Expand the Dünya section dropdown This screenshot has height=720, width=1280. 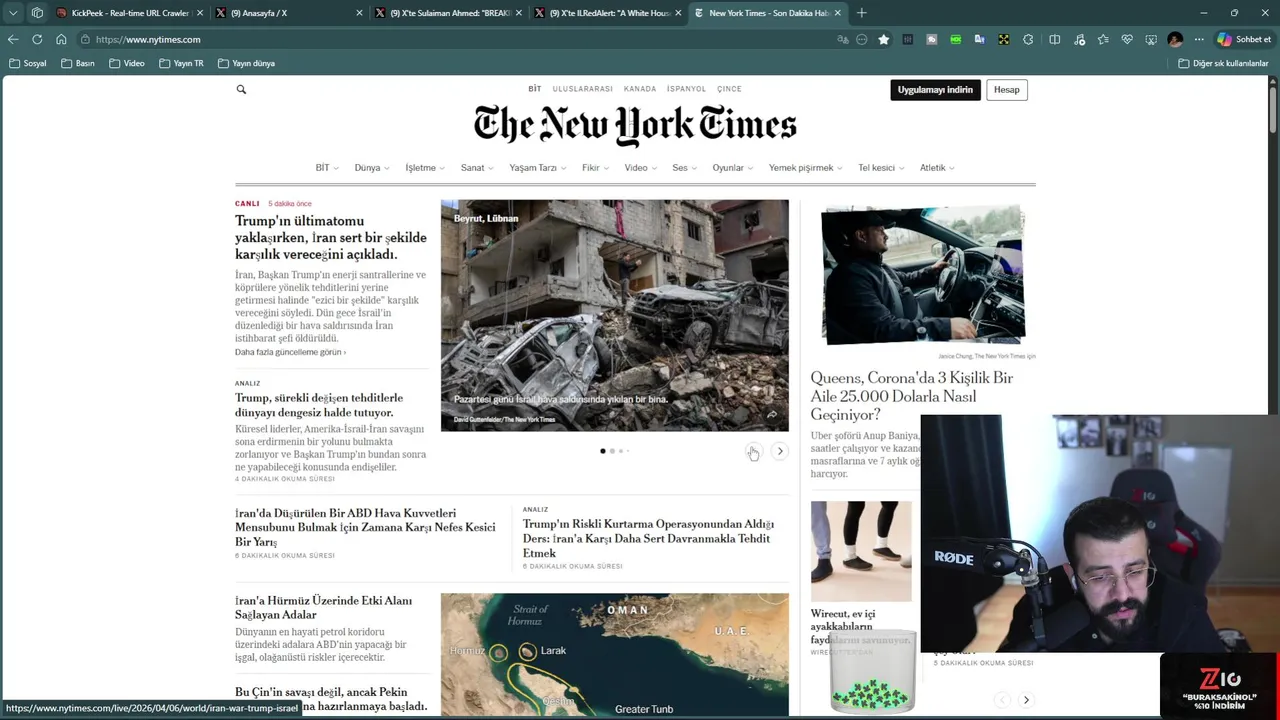372,168
